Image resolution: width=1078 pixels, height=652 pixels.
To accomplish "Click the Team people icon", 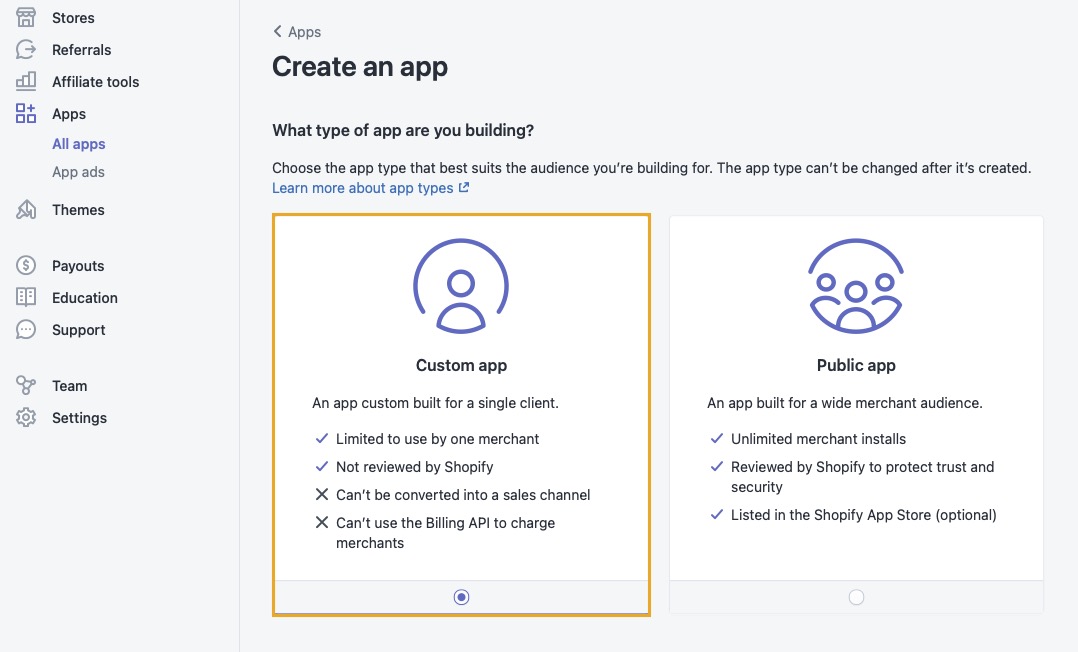I will (x=26, y=386).
